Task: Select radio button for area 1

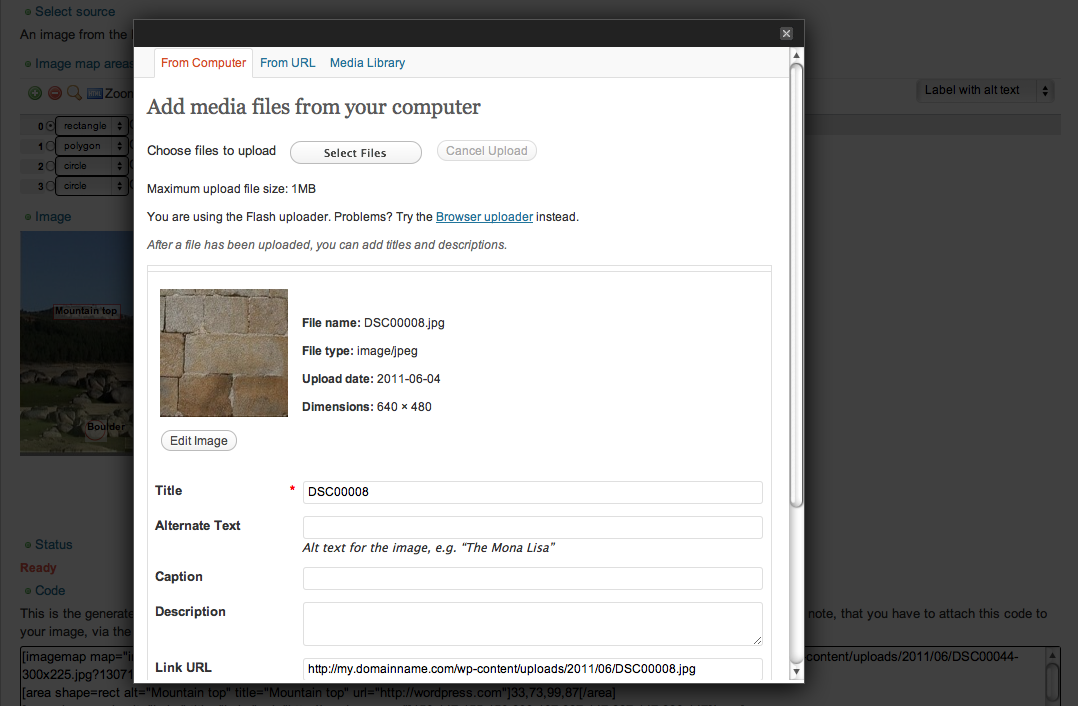Action: [50, 146]
